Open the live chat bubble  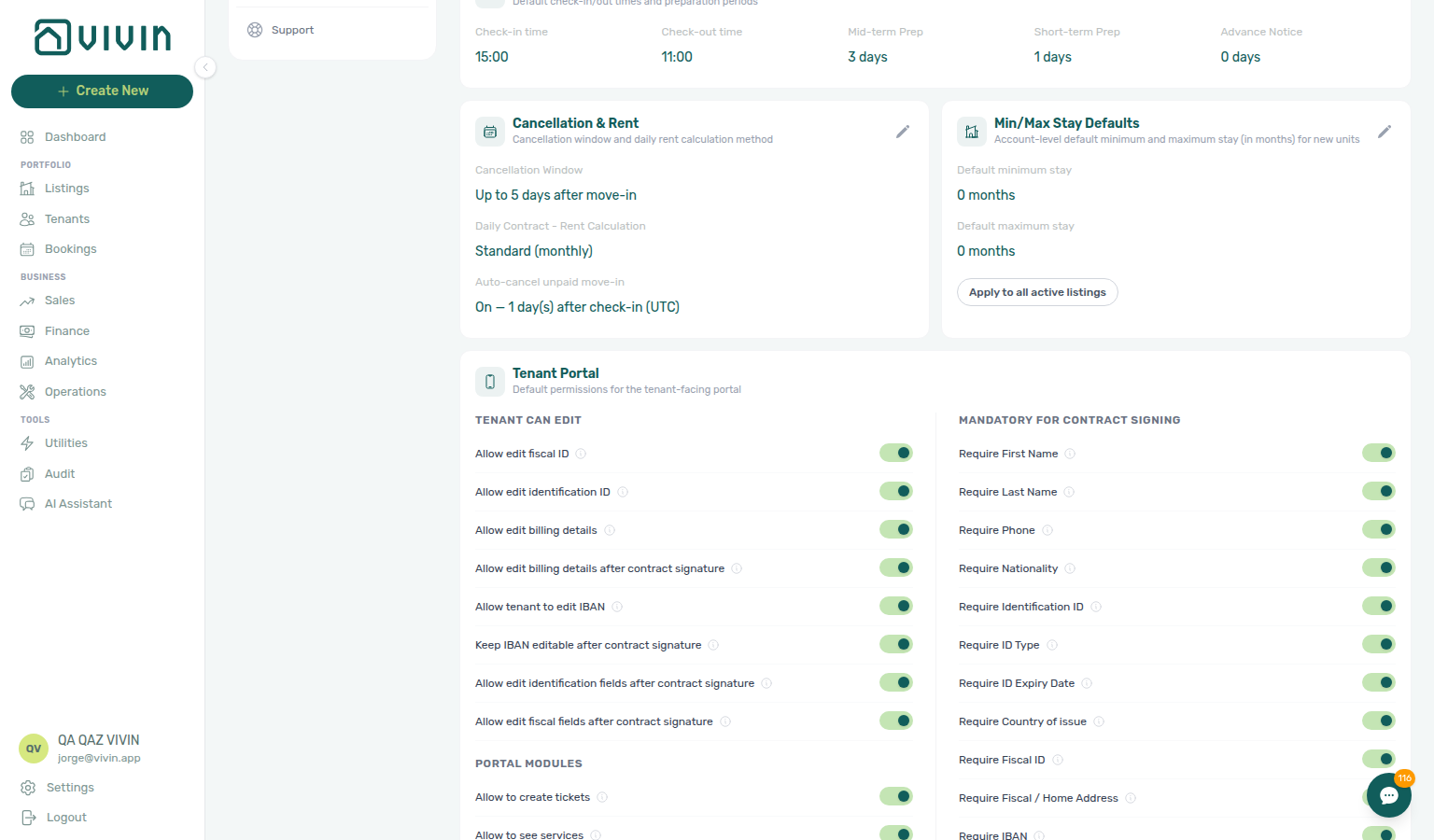1389,795
